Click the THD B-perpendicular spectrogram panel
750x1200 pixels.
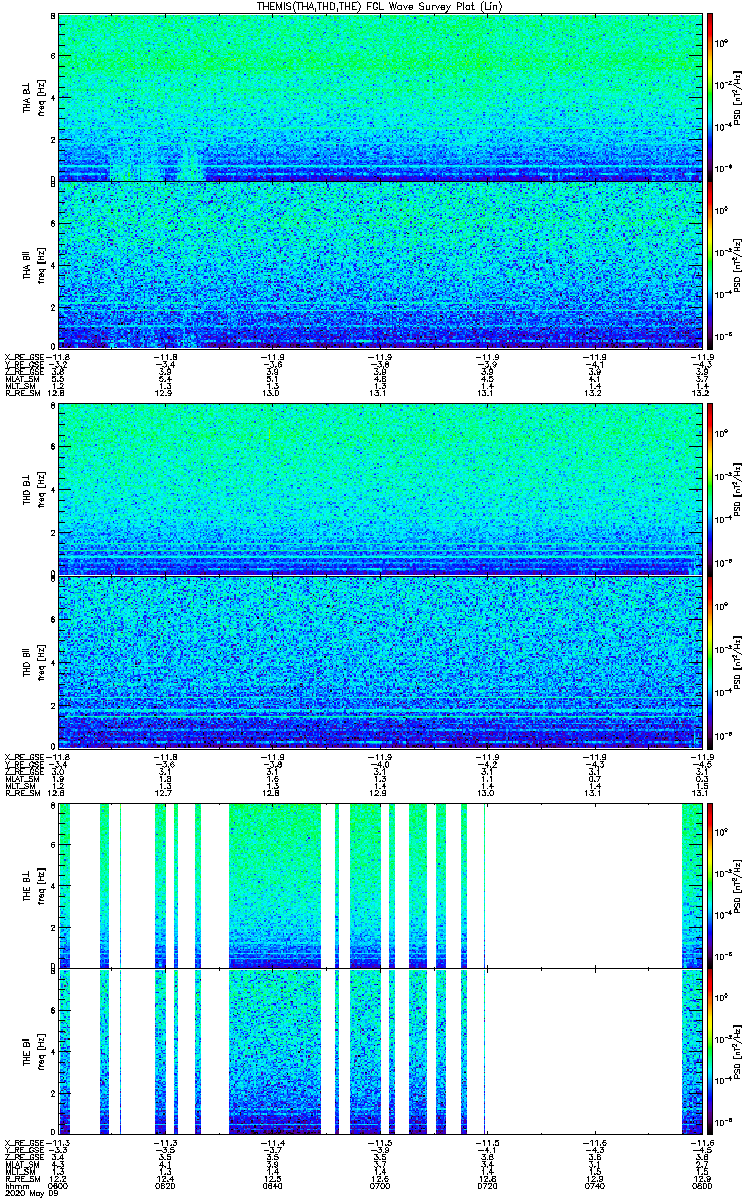[x=380, y=489]
